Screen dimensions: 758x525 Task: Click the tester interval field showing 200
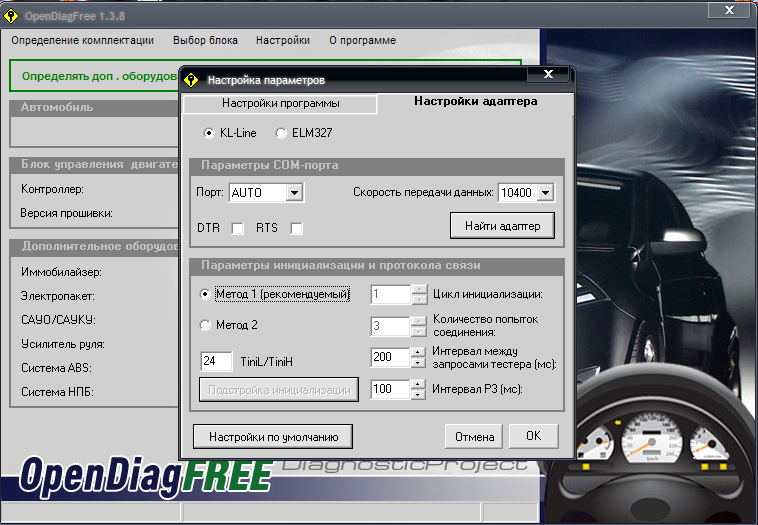coord(390,357)
